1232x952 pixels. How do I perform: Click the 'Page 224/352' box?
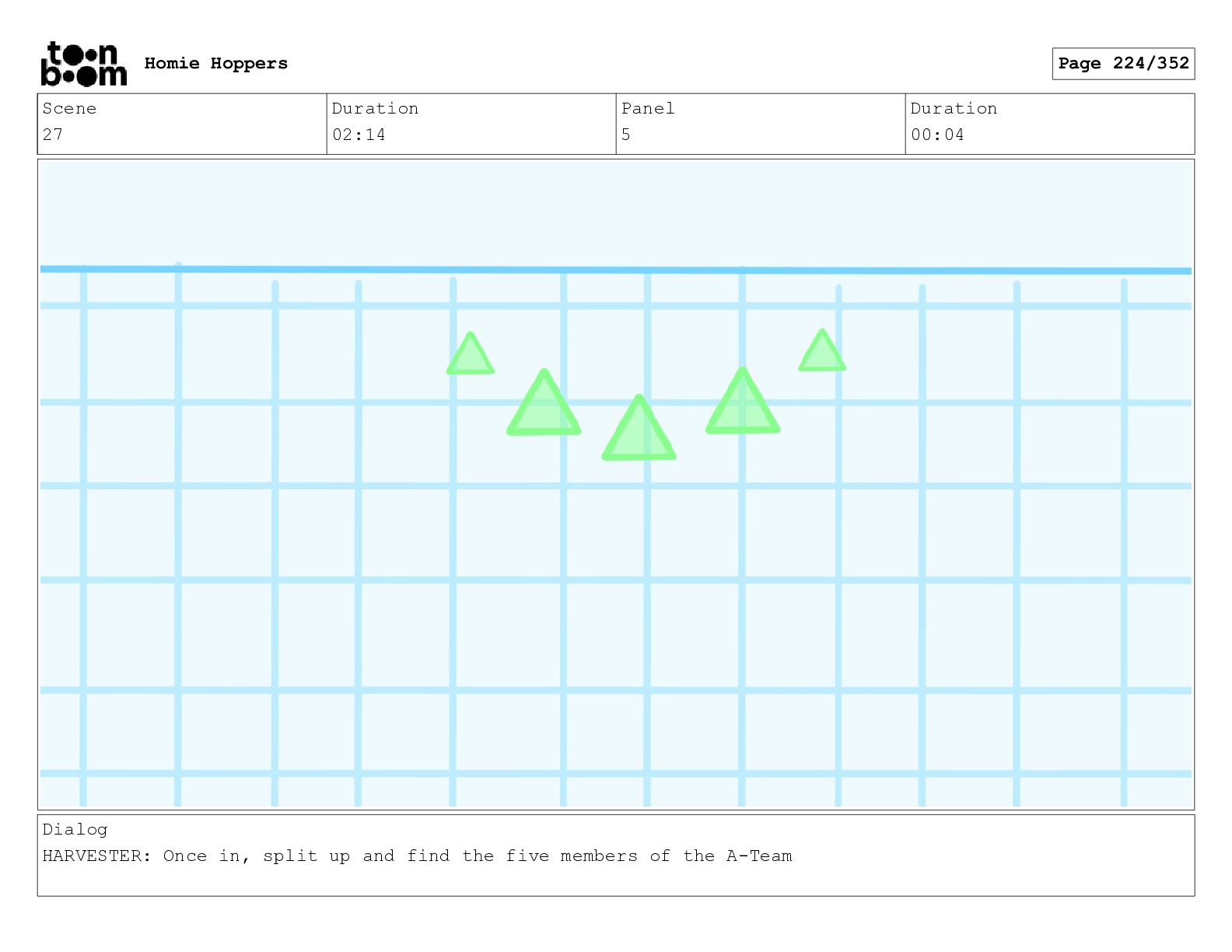point(1123,64)
